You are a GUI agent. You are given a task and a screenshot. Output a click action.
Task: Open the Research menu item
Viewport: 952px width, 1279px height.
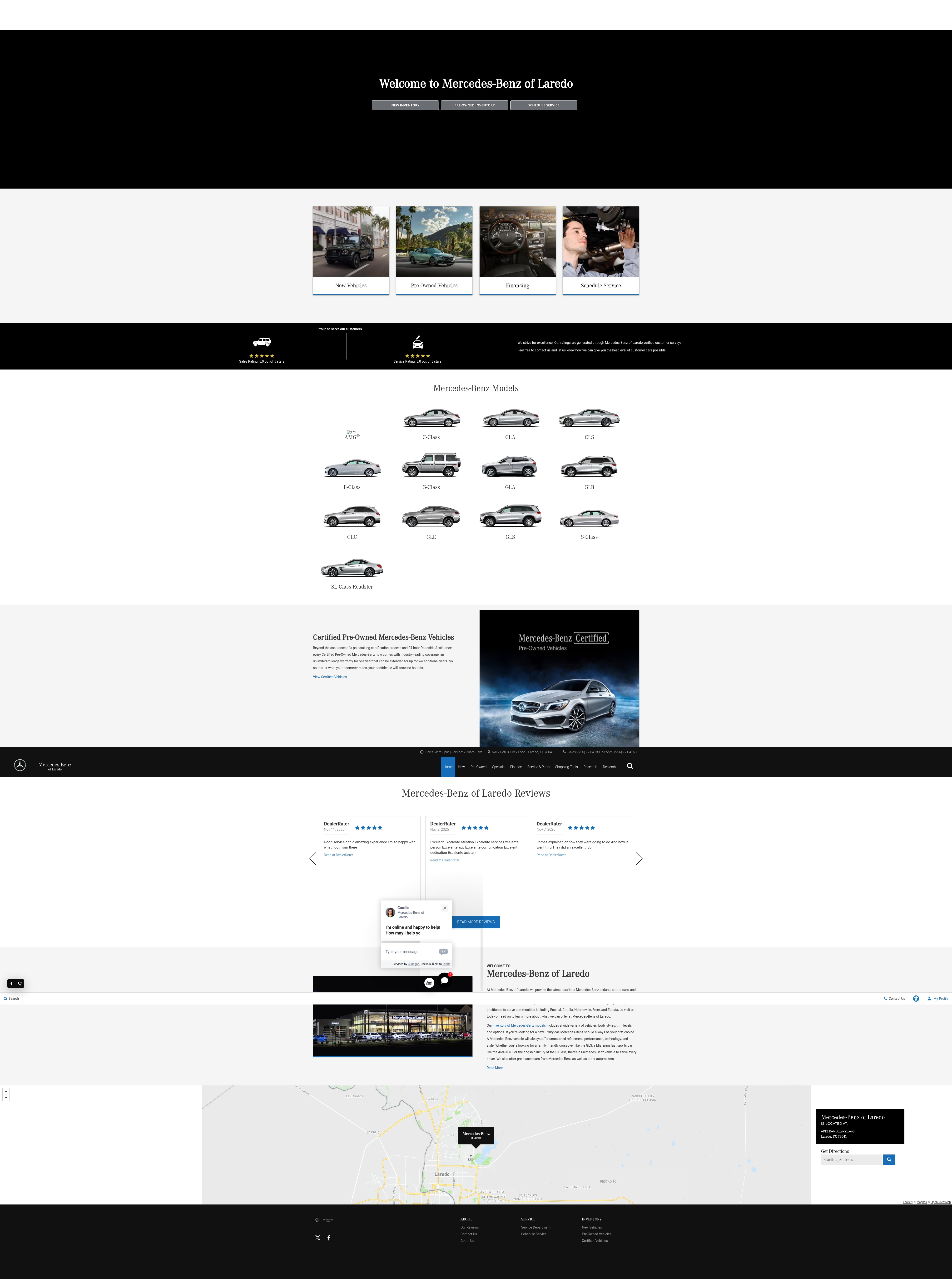(x=590, y=767)
